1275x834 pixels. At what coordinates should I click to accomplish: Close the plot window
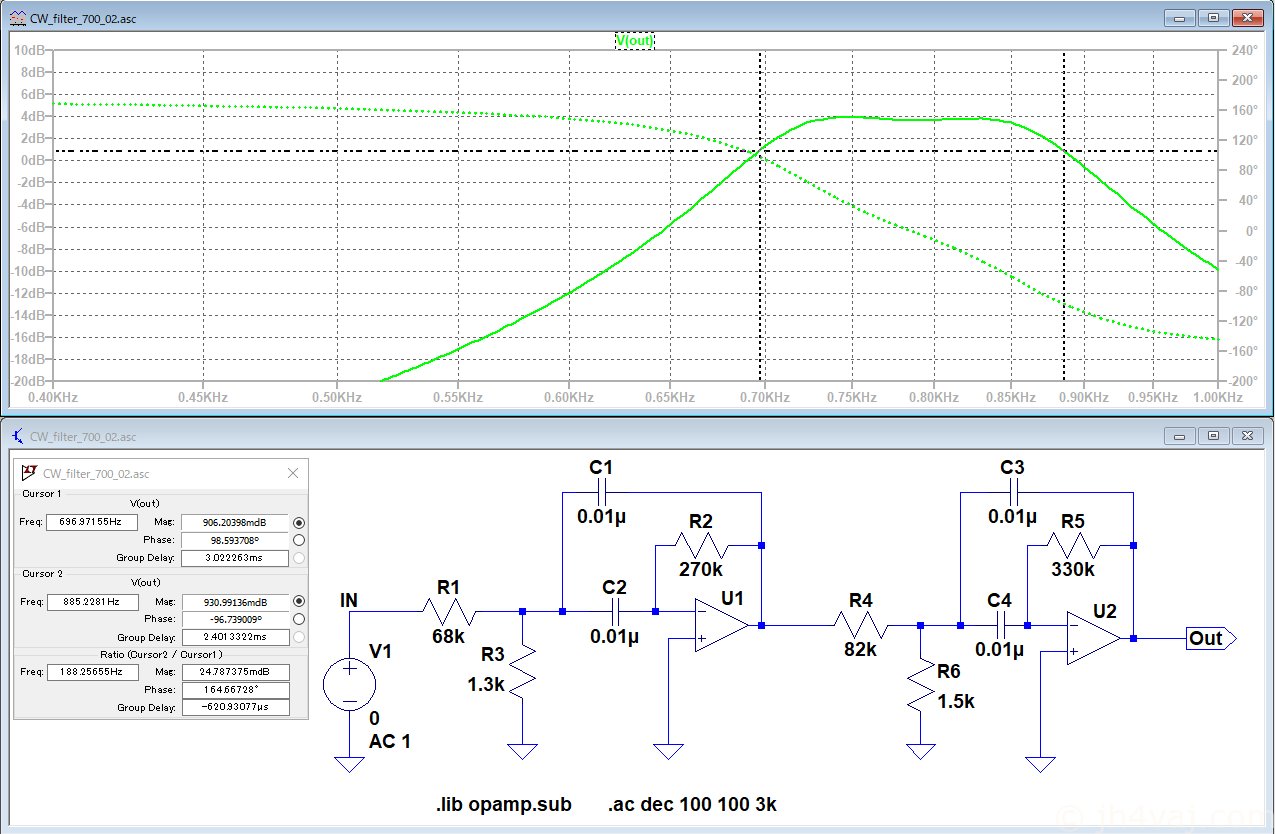point(1247,18)
